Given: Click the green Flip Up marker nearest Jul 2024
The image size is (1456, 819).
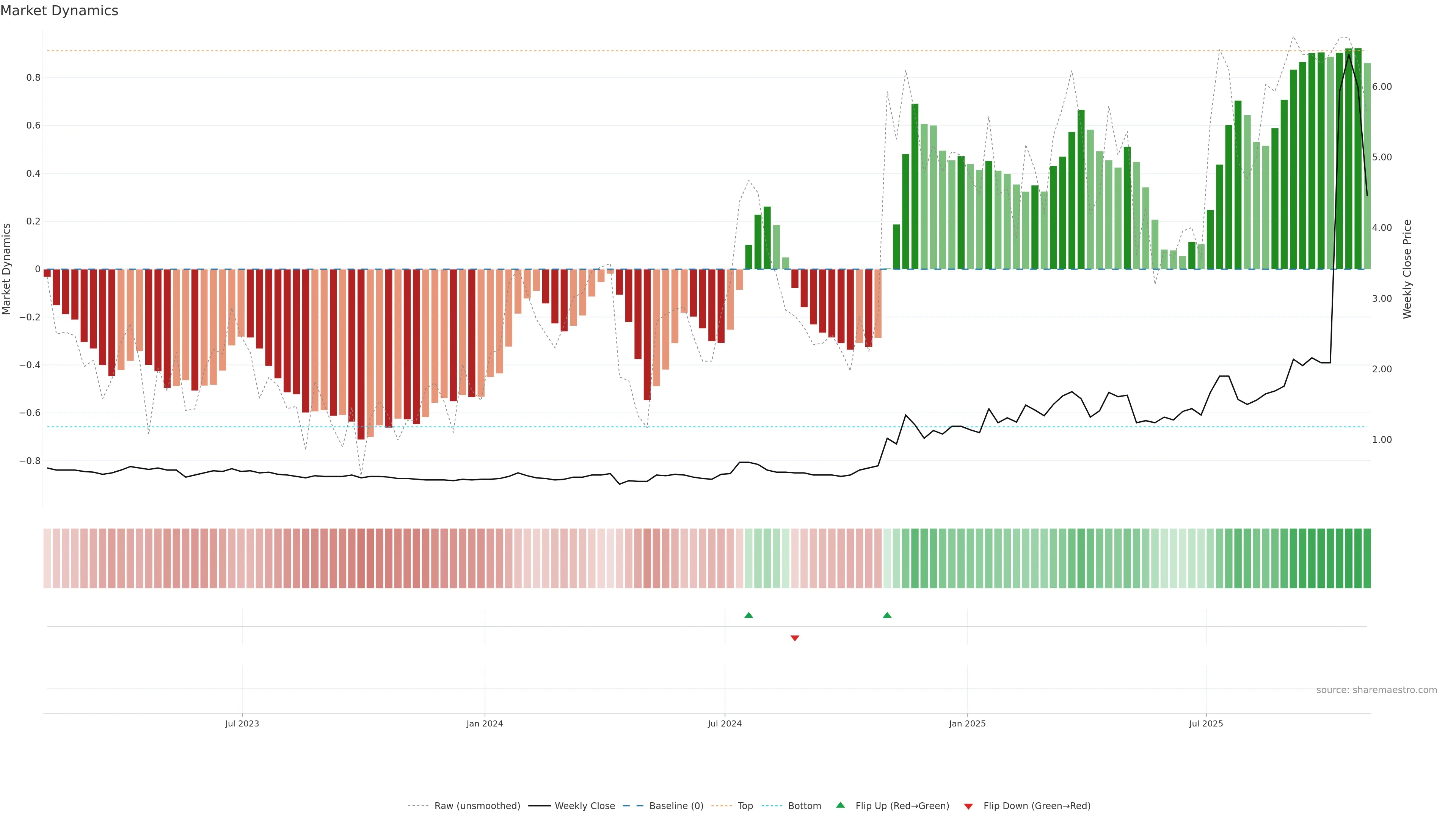Looking at the screenshot, I should point(748,615).
